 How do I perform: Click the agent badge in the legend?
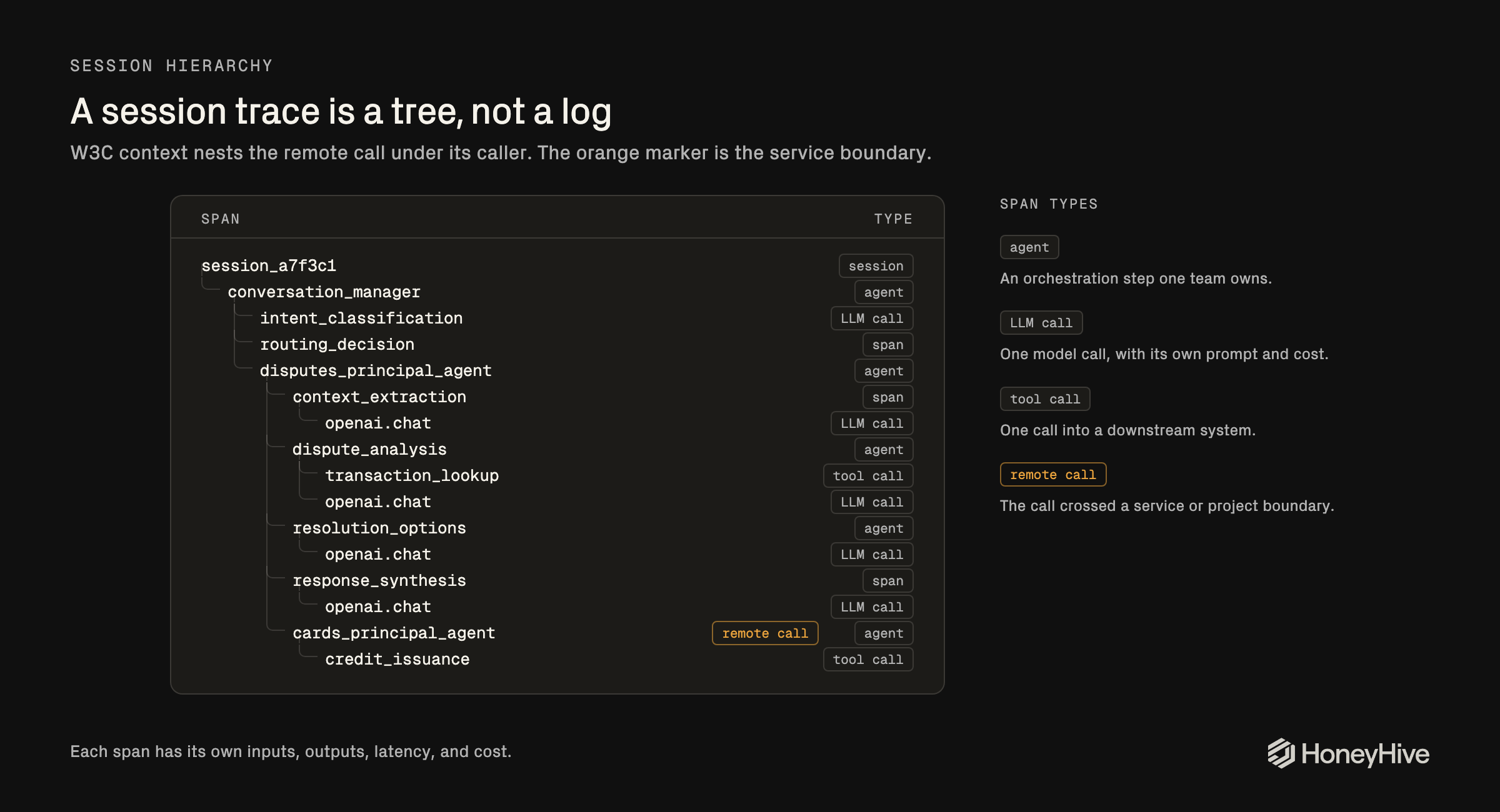(1029, 247)
